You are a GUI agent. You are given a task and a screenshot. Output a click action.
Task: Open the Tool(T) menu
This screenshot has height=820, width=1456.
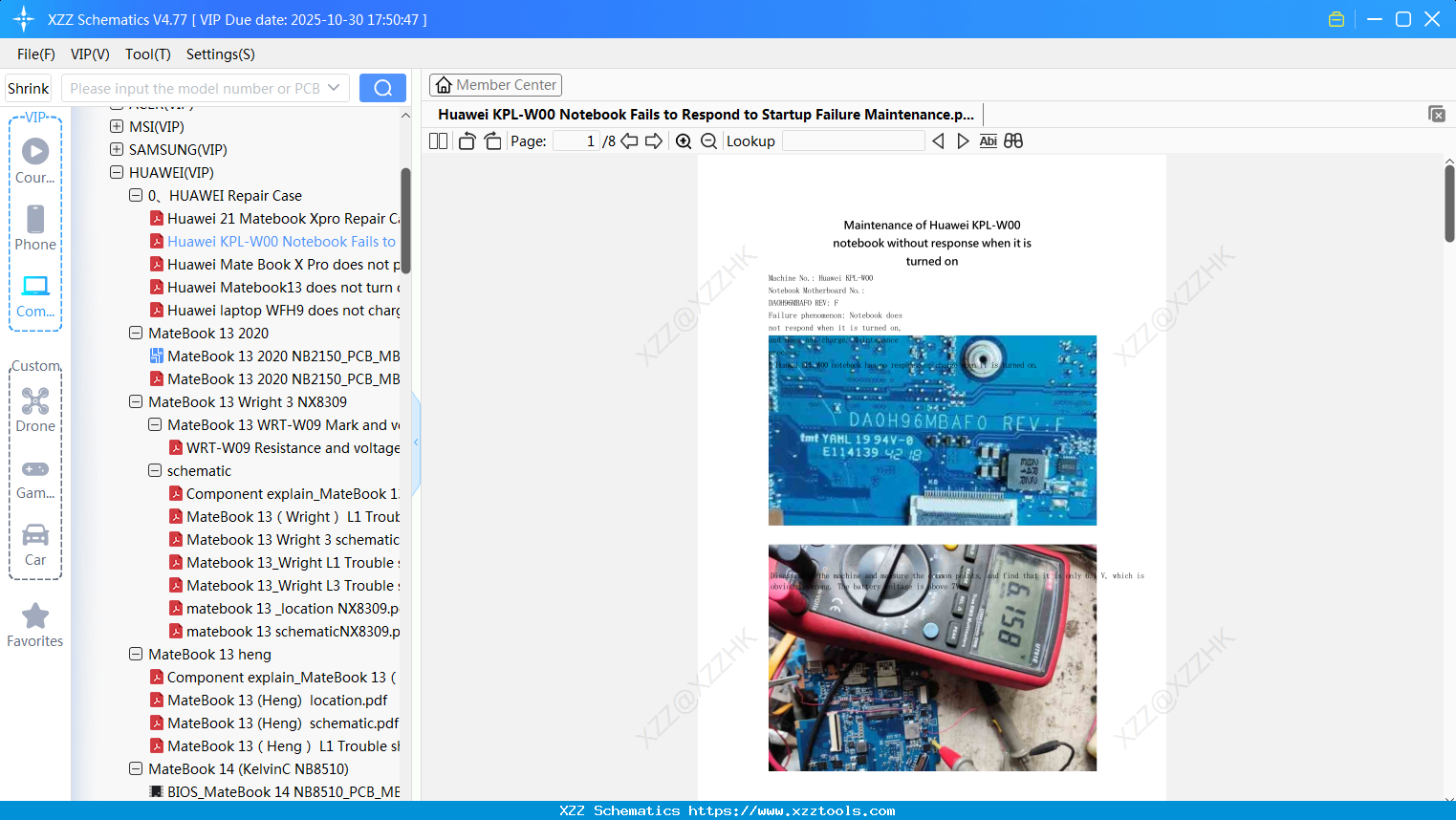pyautogui.click(x=148, y=54)
